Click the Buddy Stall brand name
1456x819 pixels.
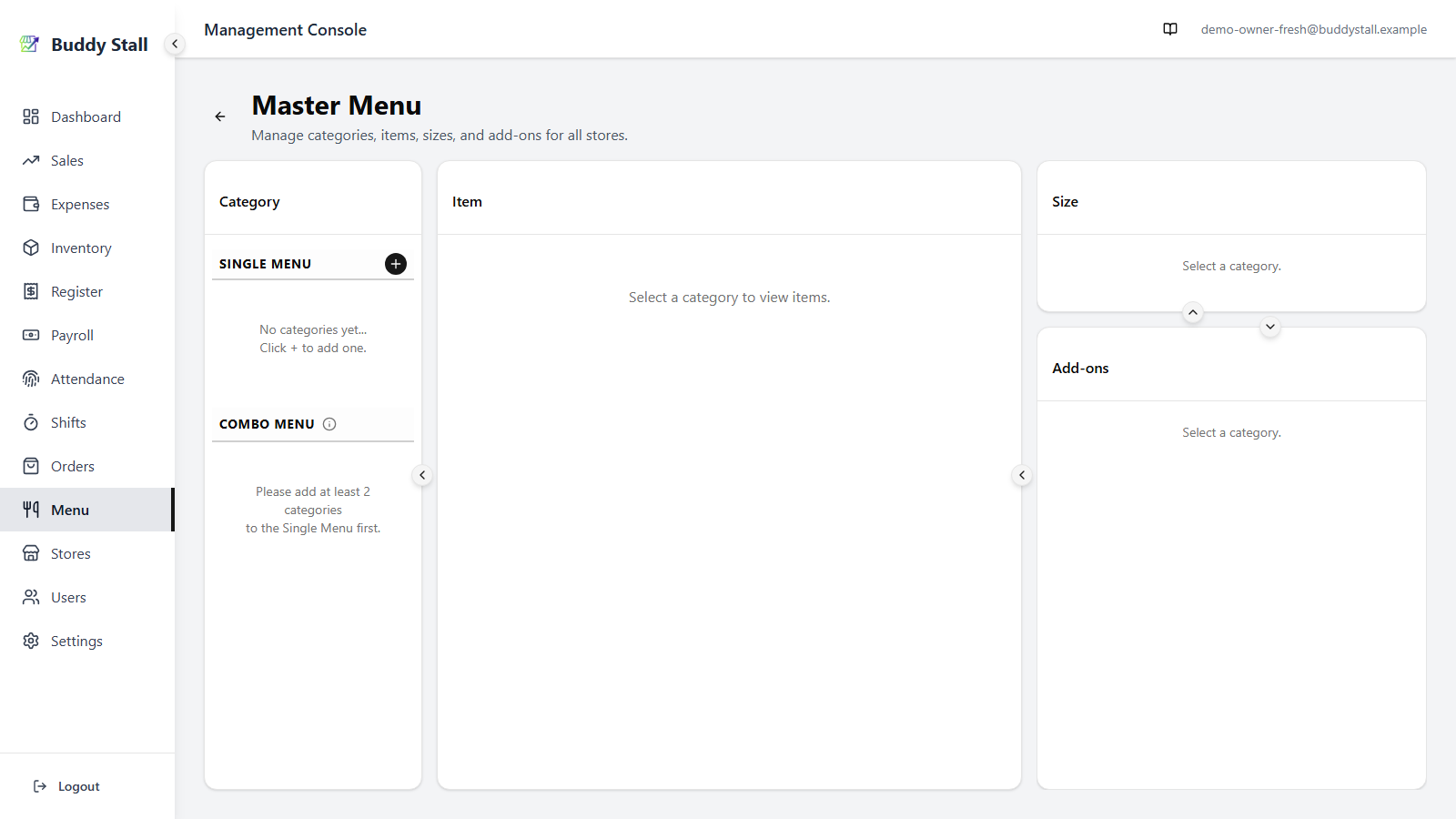click(x=99, y=45)
